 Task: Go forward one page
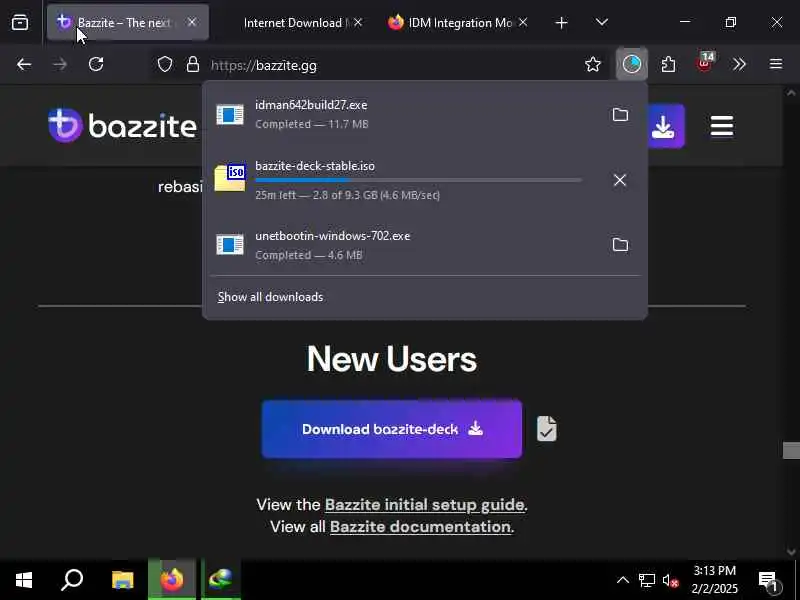[x=60, y=64]
